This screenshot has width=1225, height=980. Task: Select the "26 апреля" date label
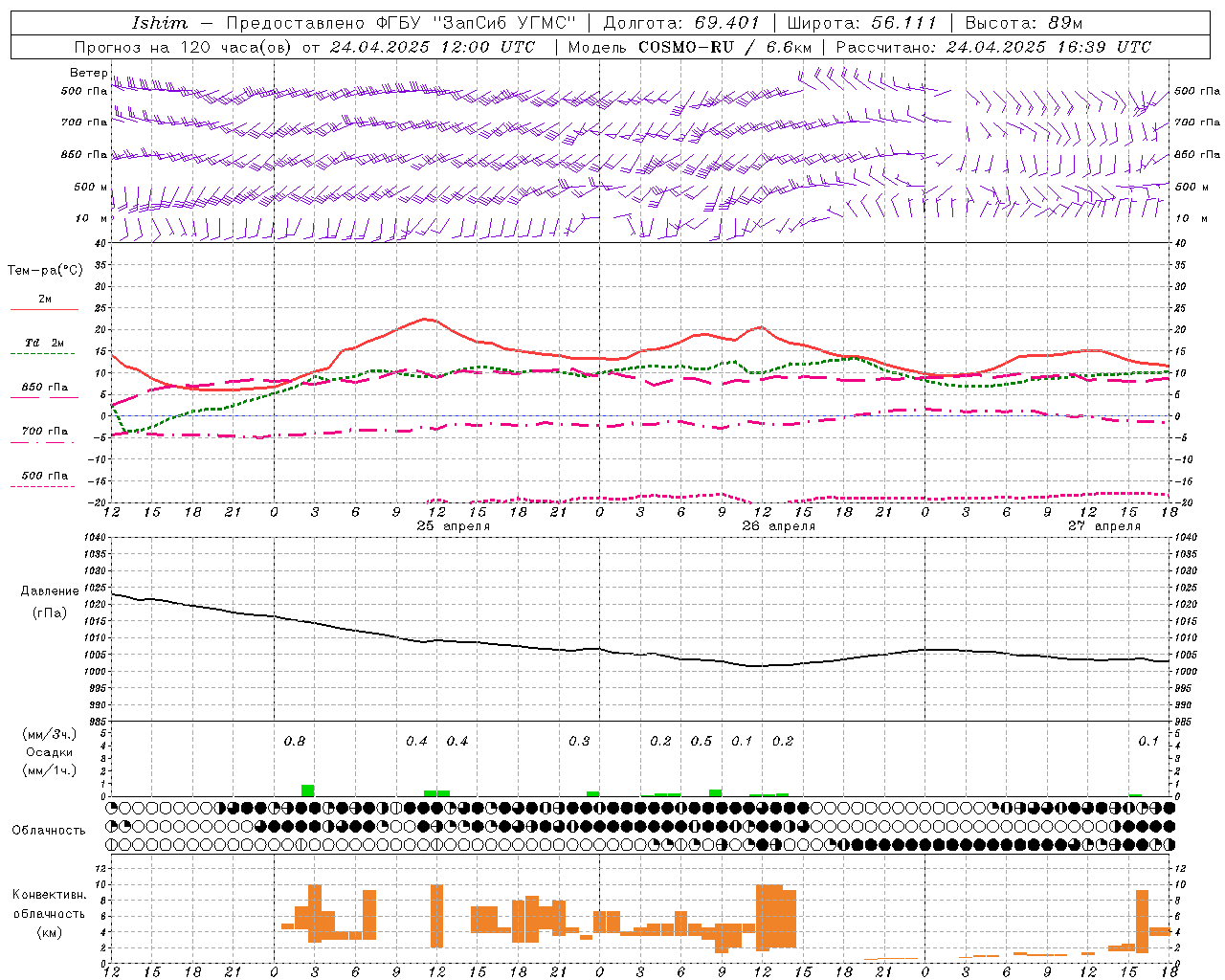(x=779, y=526)
